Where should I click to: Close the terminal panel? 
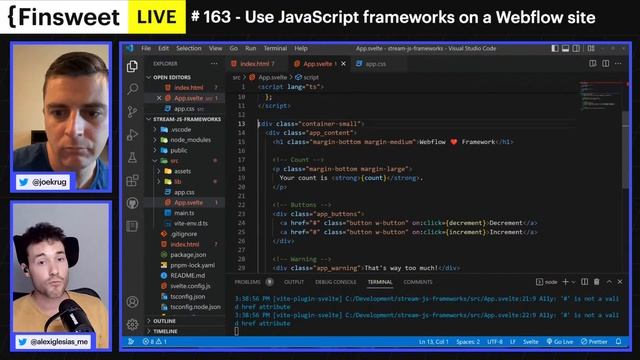click(620, 282)
